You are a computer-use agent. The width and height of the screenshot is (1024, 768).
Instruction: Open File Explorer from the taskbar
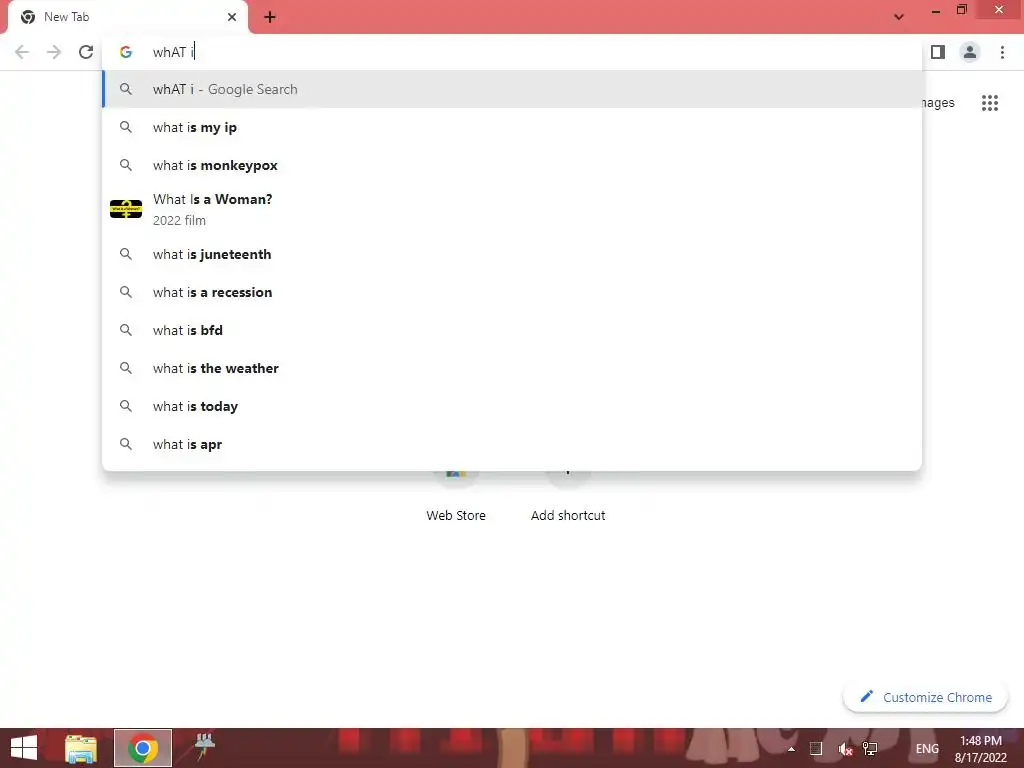81,748
